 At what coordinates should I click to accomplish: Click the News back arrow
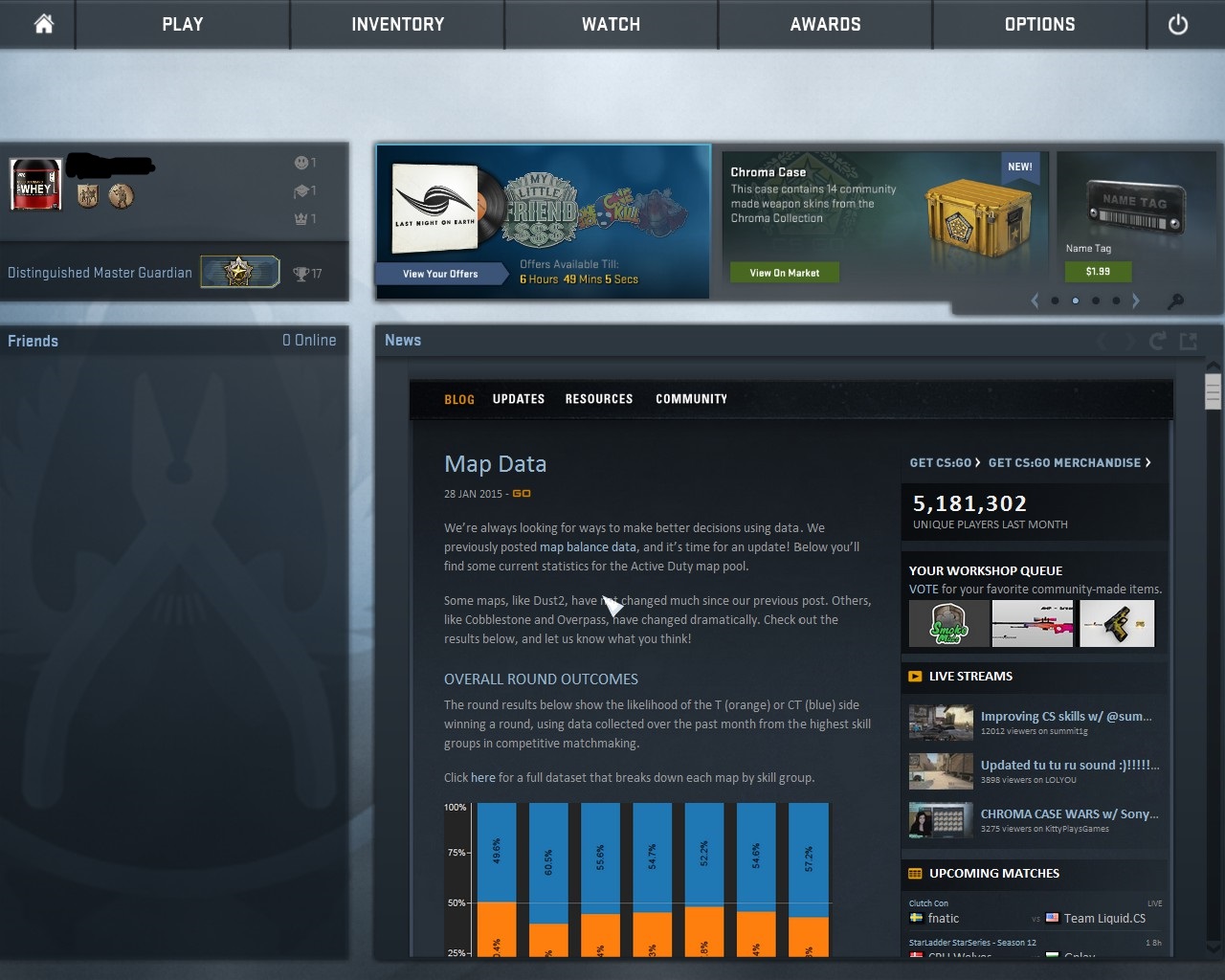1102,341
